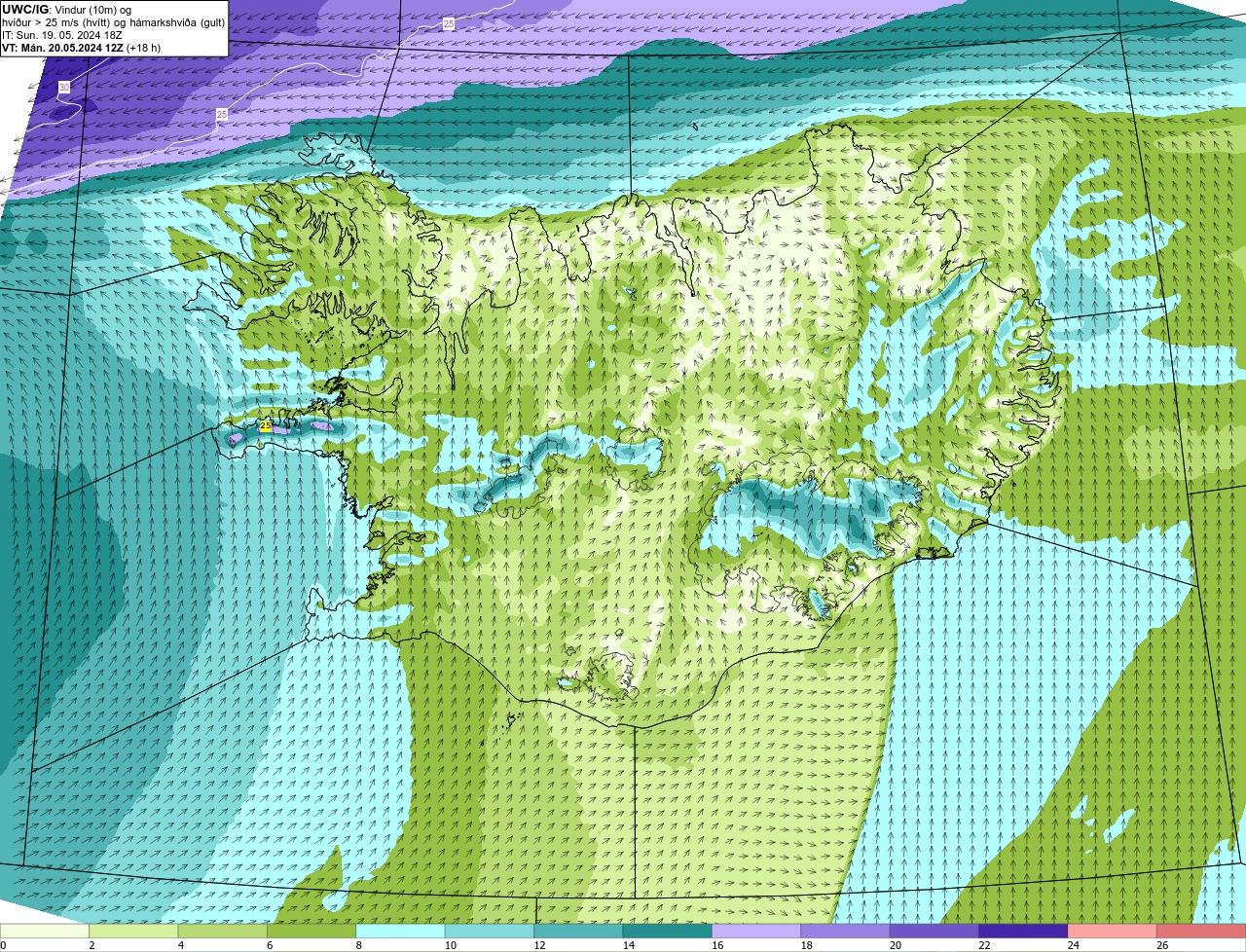Click the legend tick label '6'

point(269,945)
